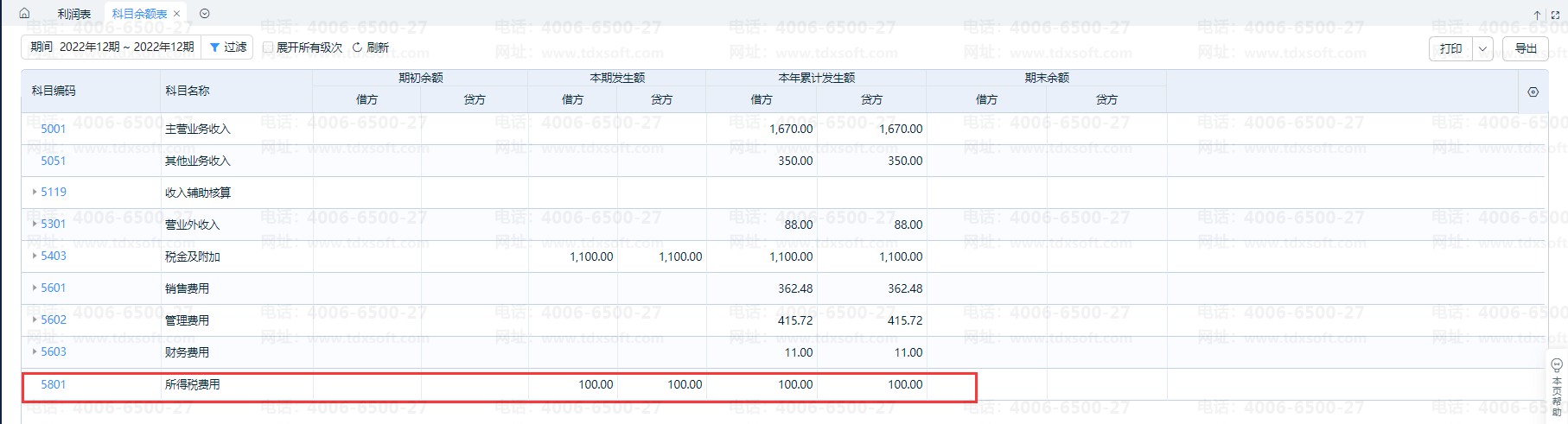Screen dimensions: 1568x424
Task: Click the 刷新 refresh icon
Action: 357,47
